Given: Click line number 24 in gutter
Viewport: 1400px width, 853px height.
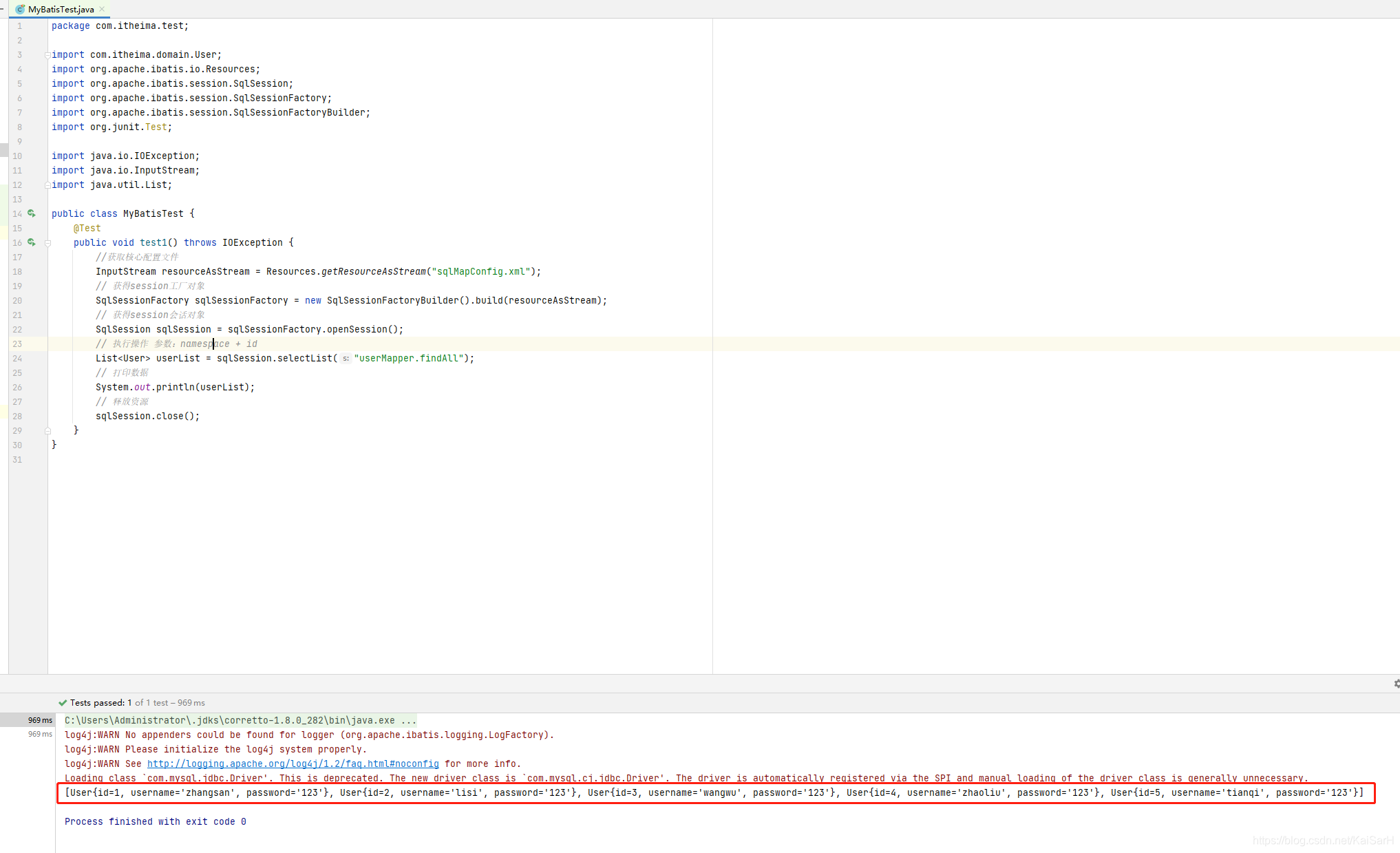Looking at the screenshot, I should point(17,359).
